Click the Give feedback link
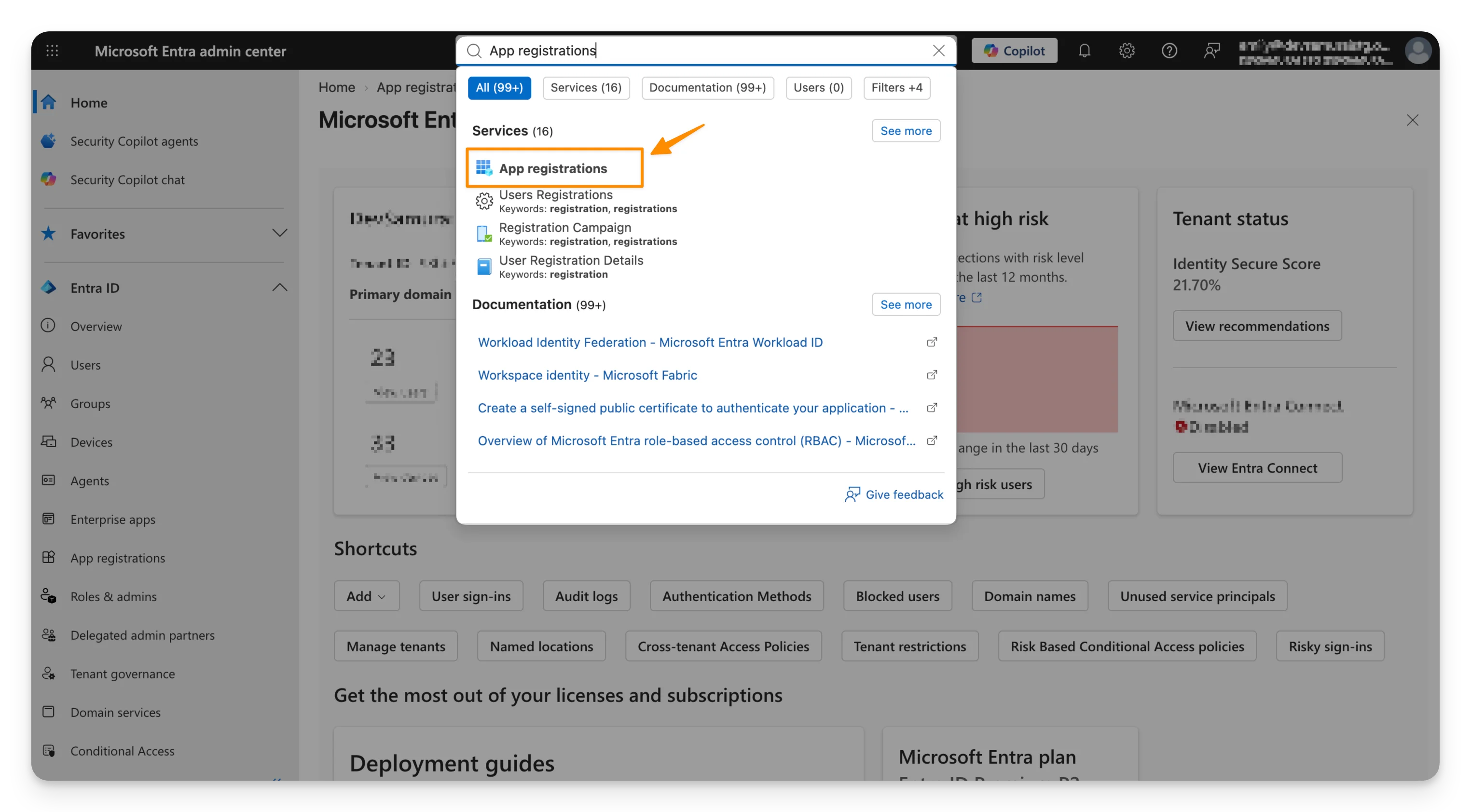This screenshot has height=812, width=1471. point(894,494)
